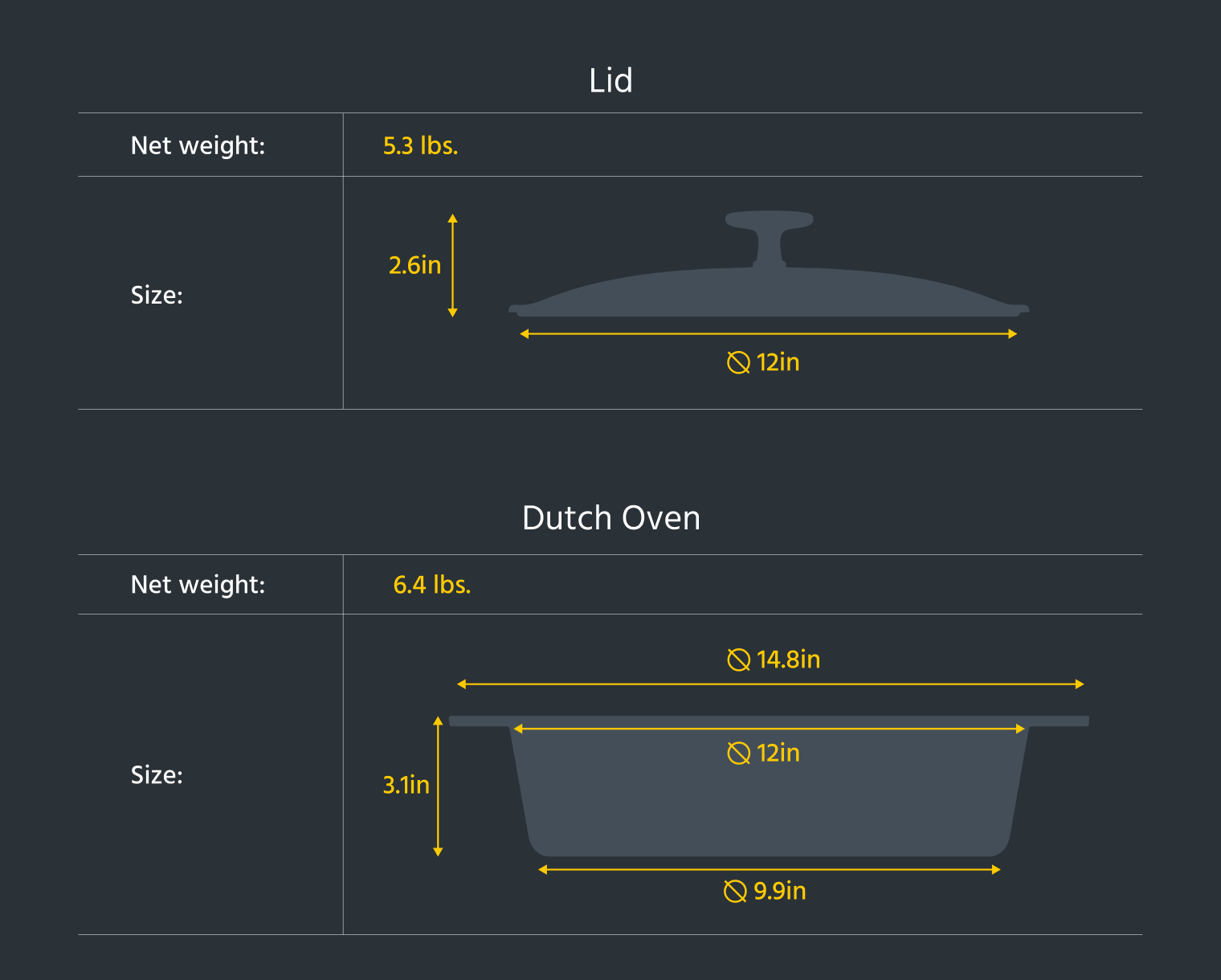Select the Dutch Oven section heading
The width and height of the screenshot is (1221, 980).
coord(610,518)
